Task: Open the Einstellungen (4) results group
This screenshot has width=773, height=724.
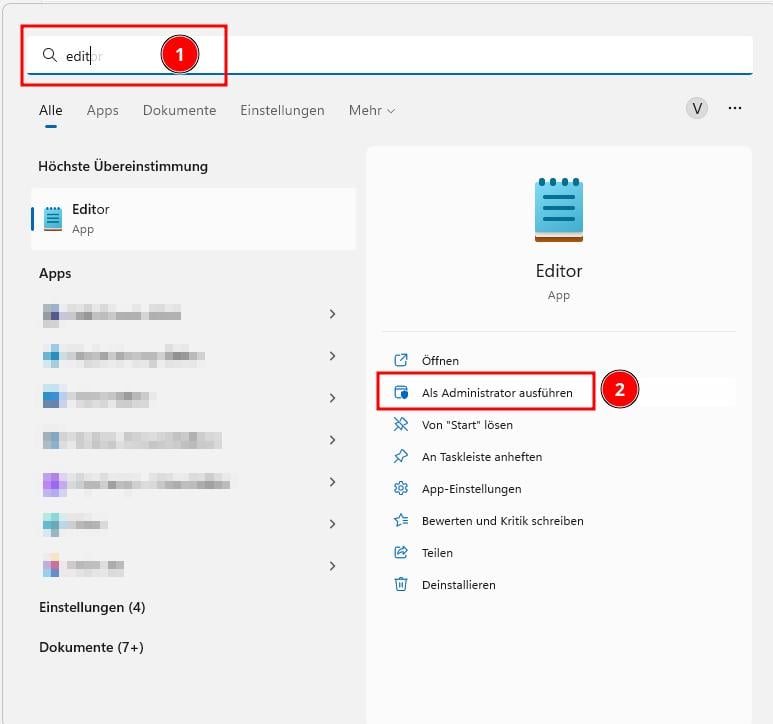Action: pyautogui.click(x=92, y=607)
